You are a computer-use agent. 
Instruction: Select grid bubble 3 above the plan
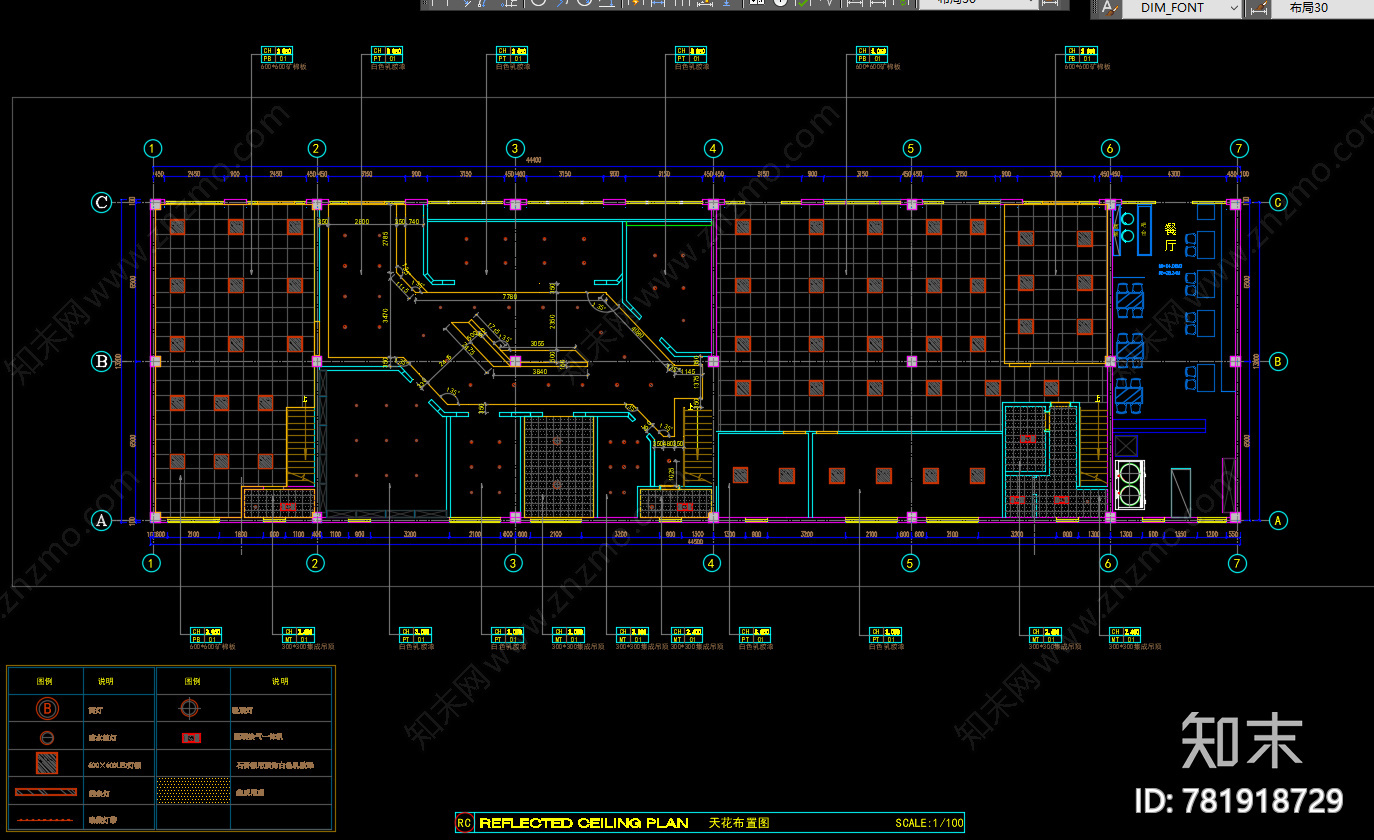point(514,148)
